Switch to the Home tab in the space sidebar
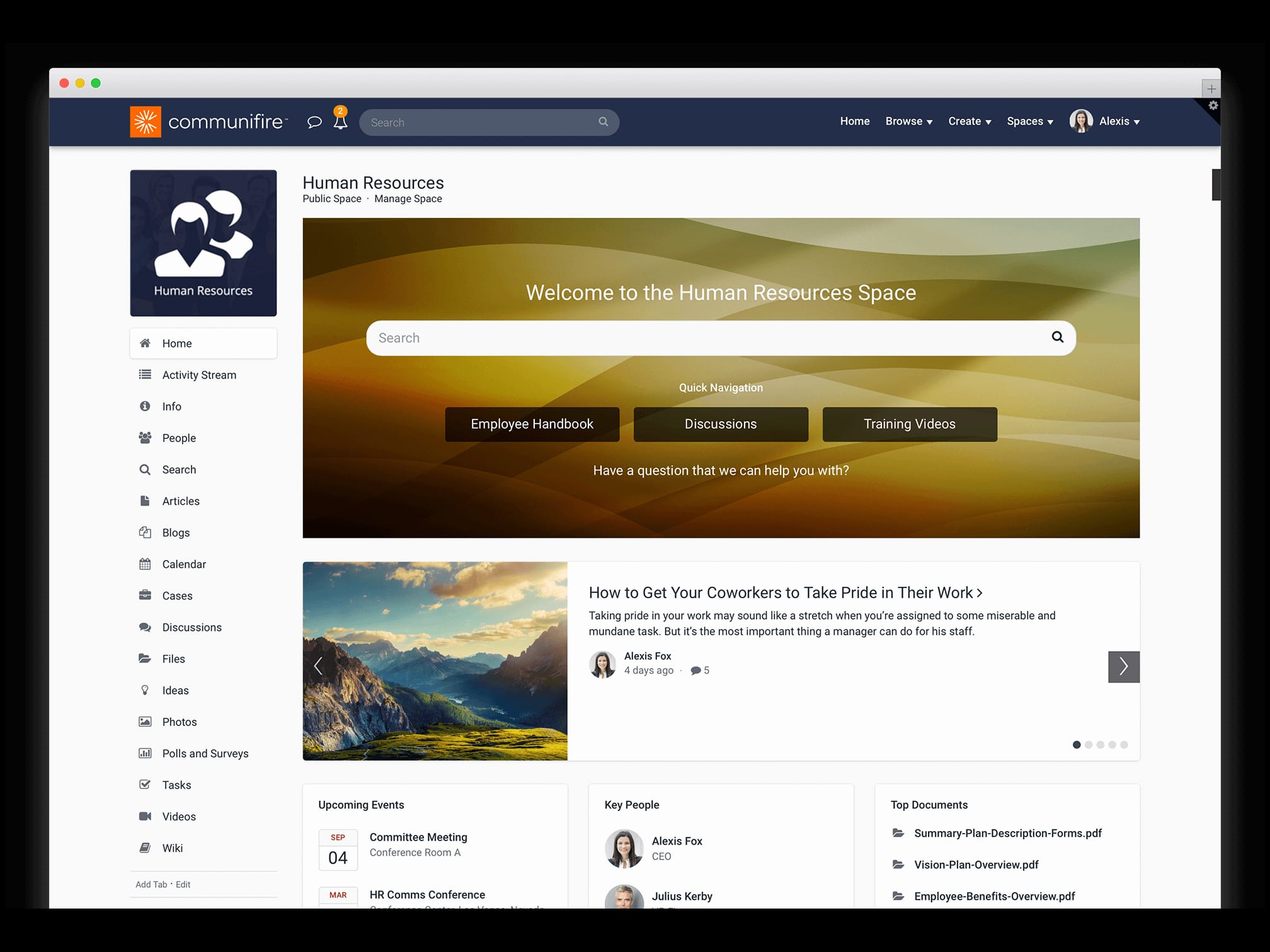 click(x=177, y=343)
